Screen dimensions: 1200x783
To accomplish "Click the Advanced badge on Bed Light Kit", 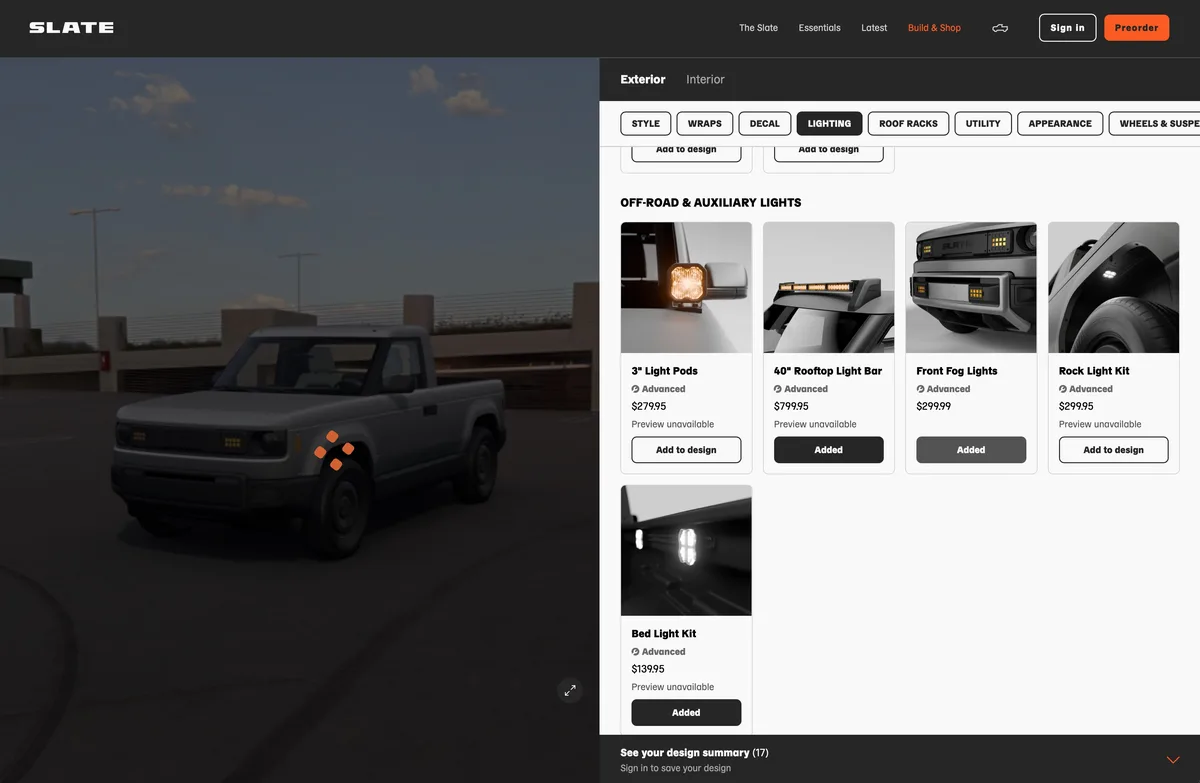I will tap(658, 652).
